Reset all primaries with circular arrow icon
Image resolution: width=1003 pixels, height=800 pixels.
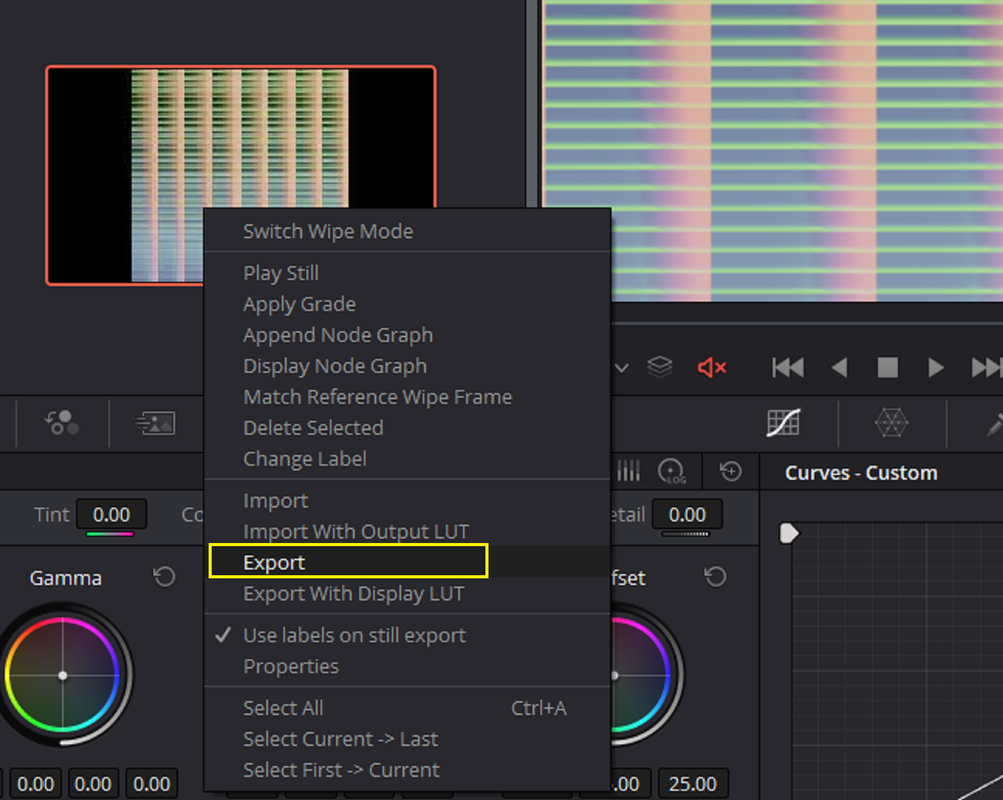click(x=731, y=472)
